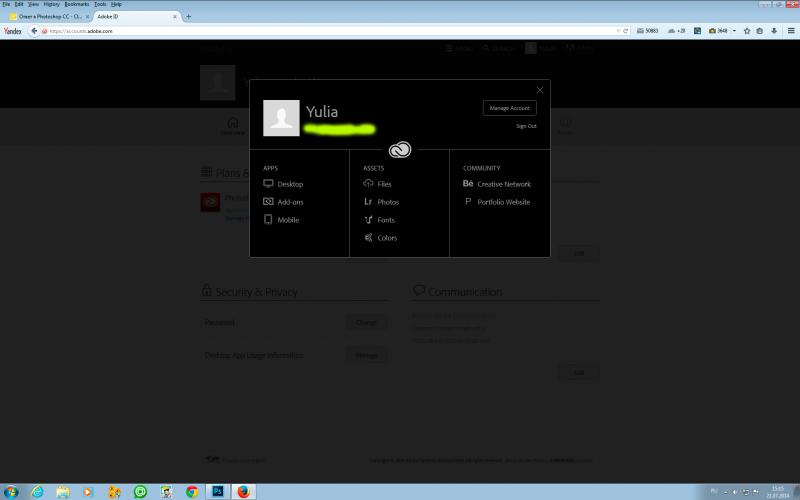The width and height of the screenshot is (800, 500).
Task: Bookmark this page with star icon
Action: click(x=747, y=31)
